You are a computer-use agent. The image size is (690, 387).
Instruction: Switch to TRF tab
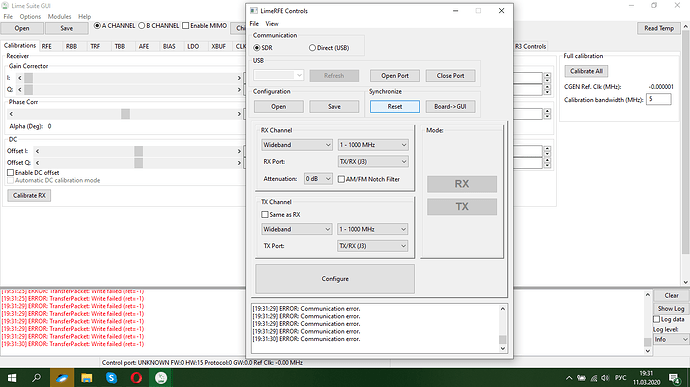(x=95, y=46)
